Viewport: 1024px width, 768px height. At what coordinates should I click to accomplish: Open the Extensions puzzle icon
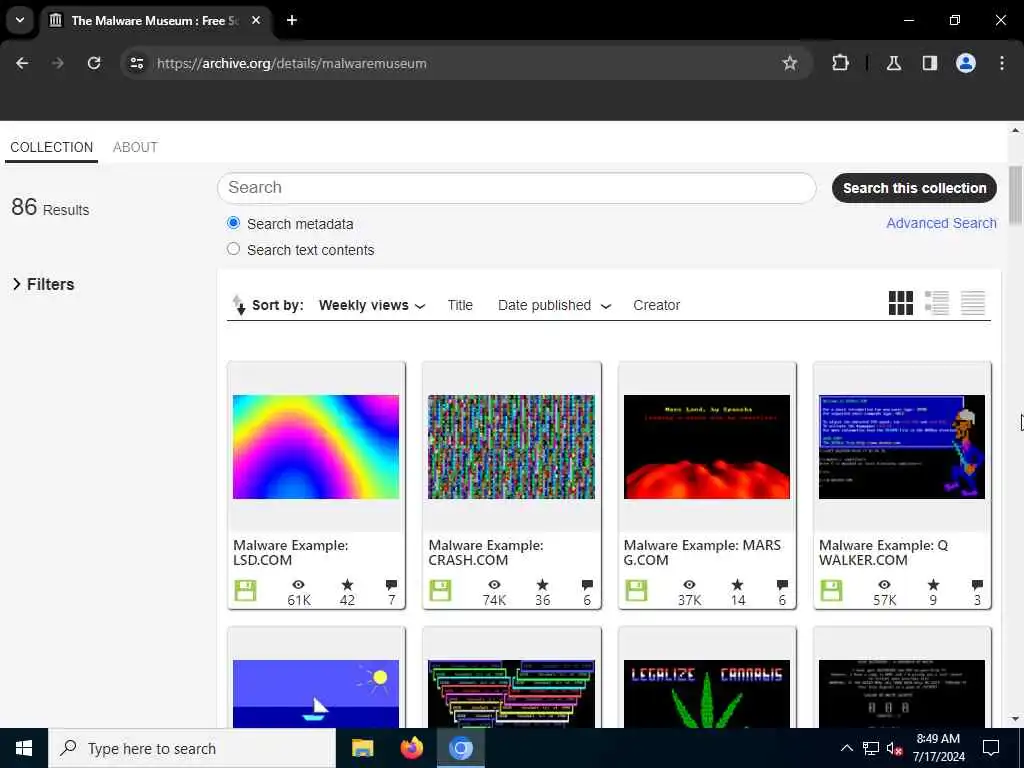click(x=840, y=63)
